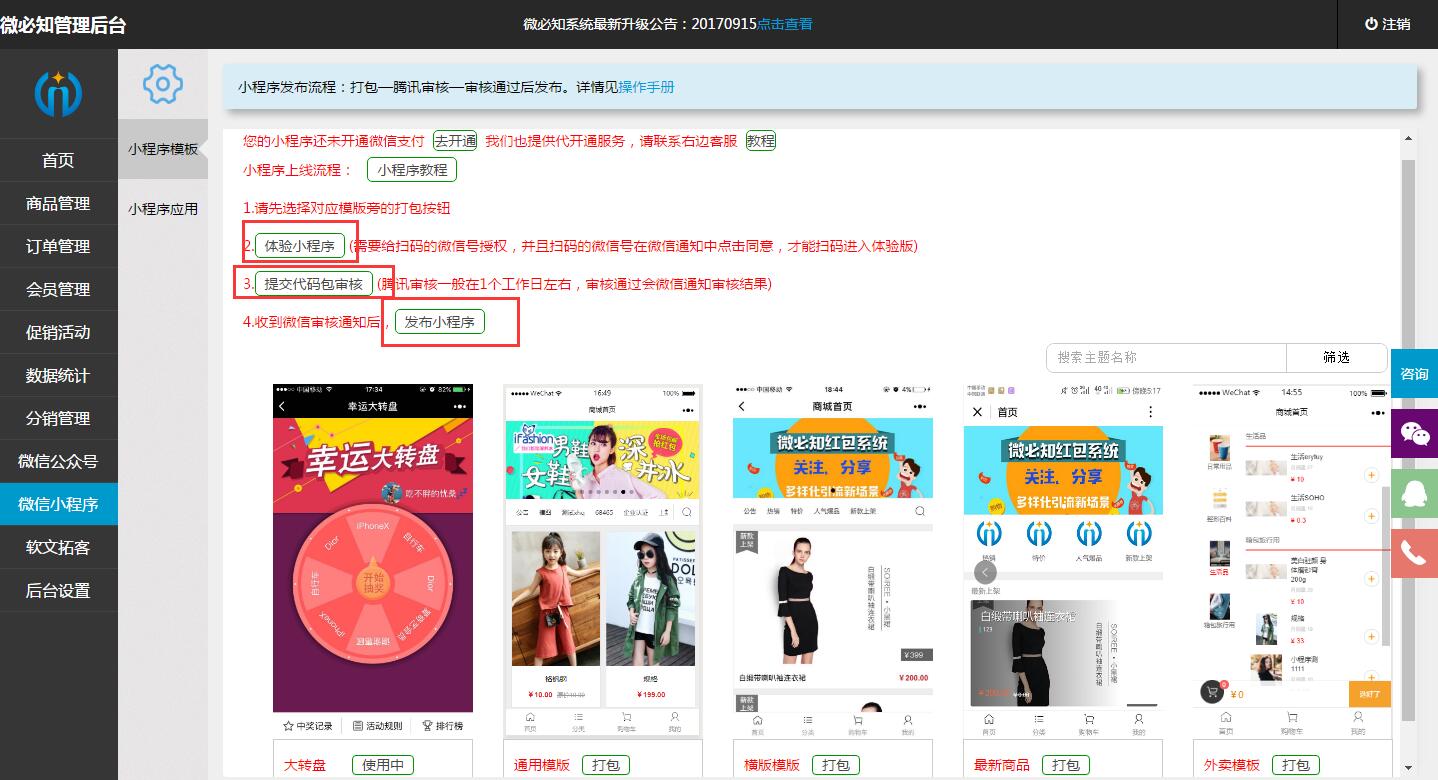The width and height of the screenshot is (1438, 780).
Task: Select 小程序模板 submenu tab
Action: tap(163, 149)
